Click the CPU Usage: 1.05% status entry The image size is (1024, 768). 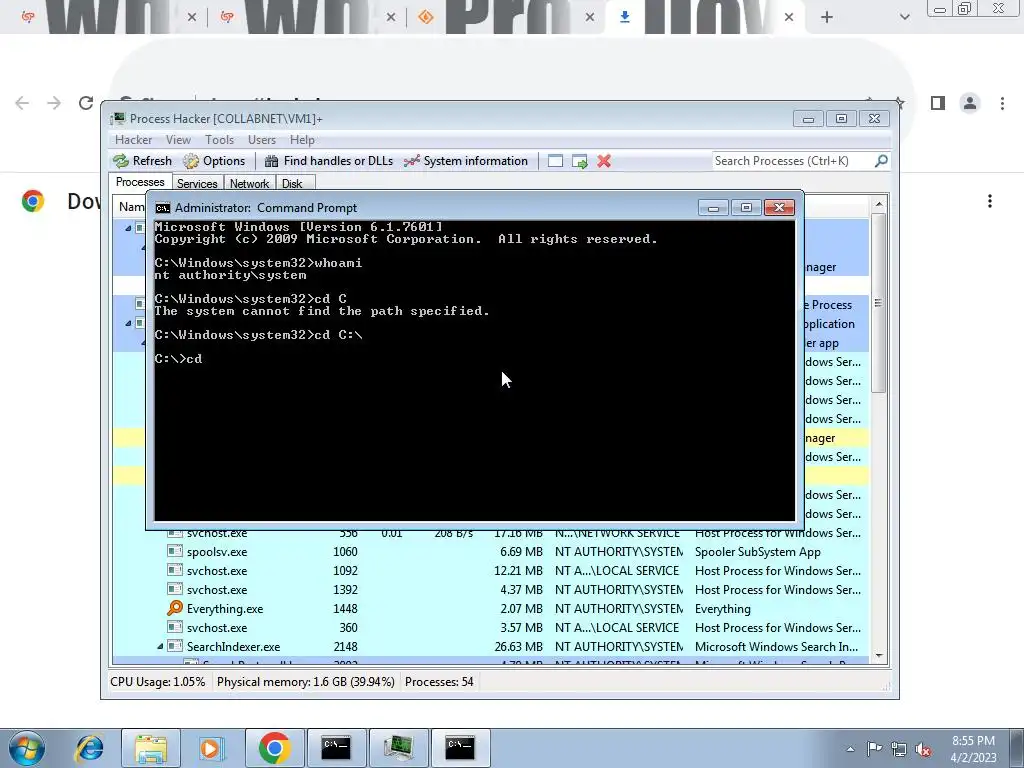point(157,682)
